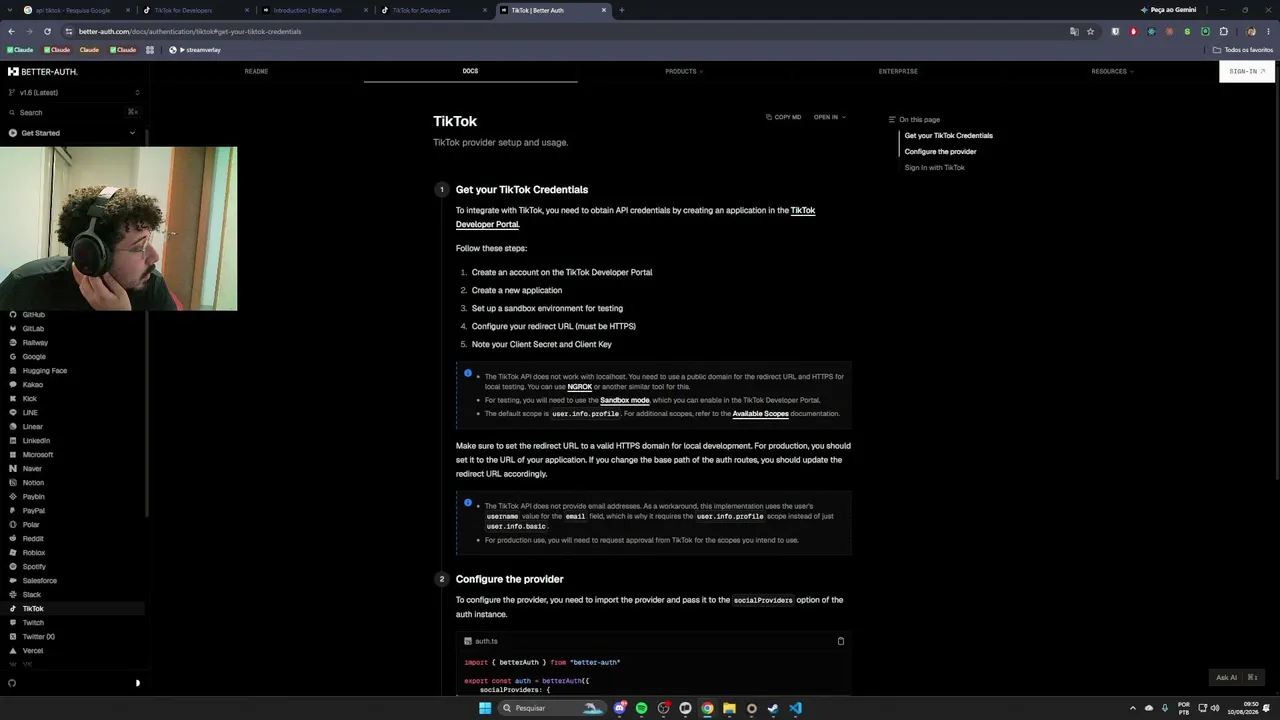Open the Available Scopes documentation link
This screenshot has height=720, width=1280.
pyautogui.click(x=760, y=414)
